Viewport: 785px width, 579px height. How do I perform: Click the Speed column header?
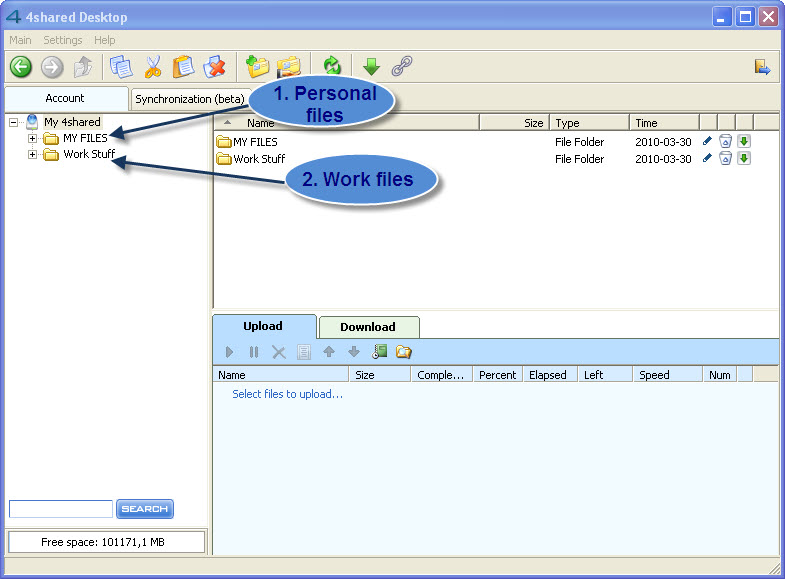pyautogui.click(x=667, y=375)
